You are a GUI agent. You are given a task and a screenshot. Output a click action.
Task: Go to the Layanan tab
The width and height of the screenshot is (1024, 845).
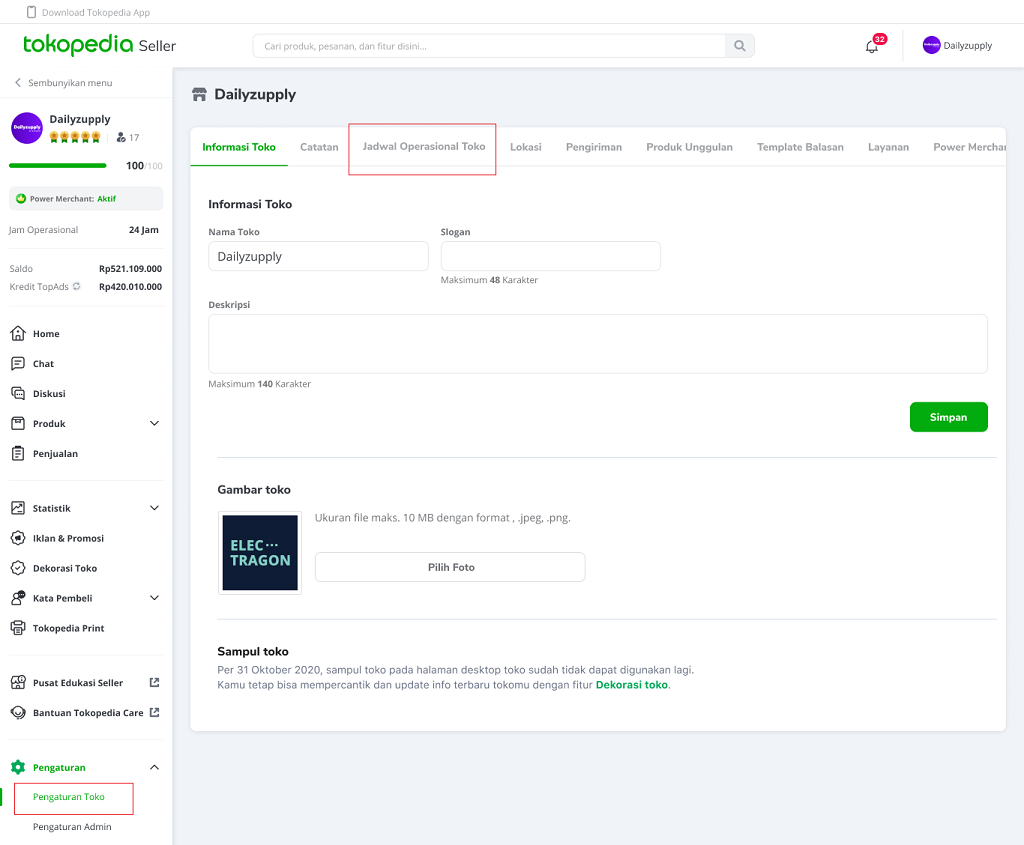pyautogui.click(x=888, y=147)
